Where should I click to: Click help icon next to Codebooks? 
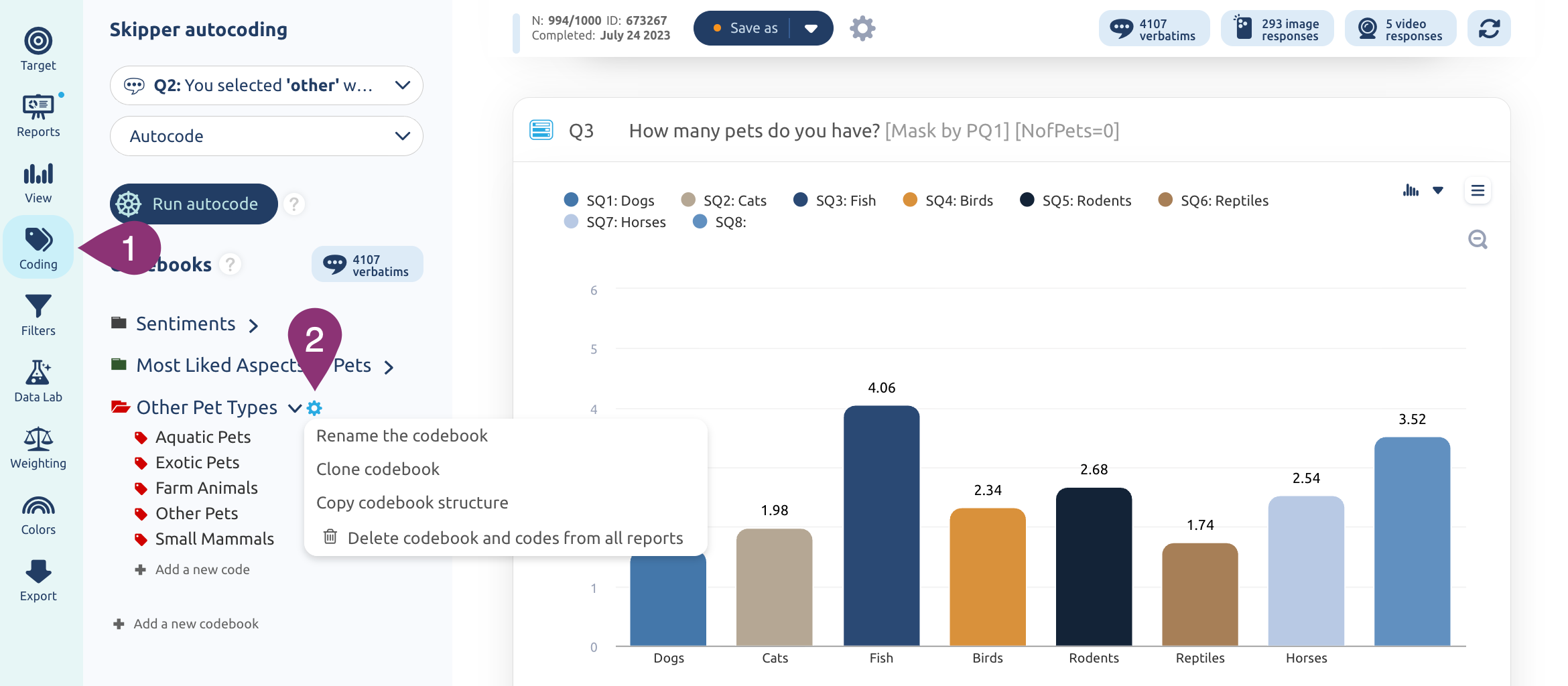(230, 264)
